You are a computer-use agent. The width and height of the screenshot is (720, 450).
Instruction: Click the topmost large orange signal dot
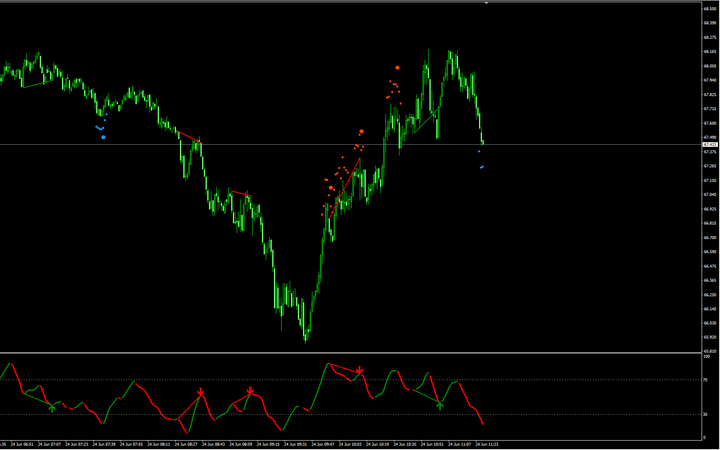(397, 67)
